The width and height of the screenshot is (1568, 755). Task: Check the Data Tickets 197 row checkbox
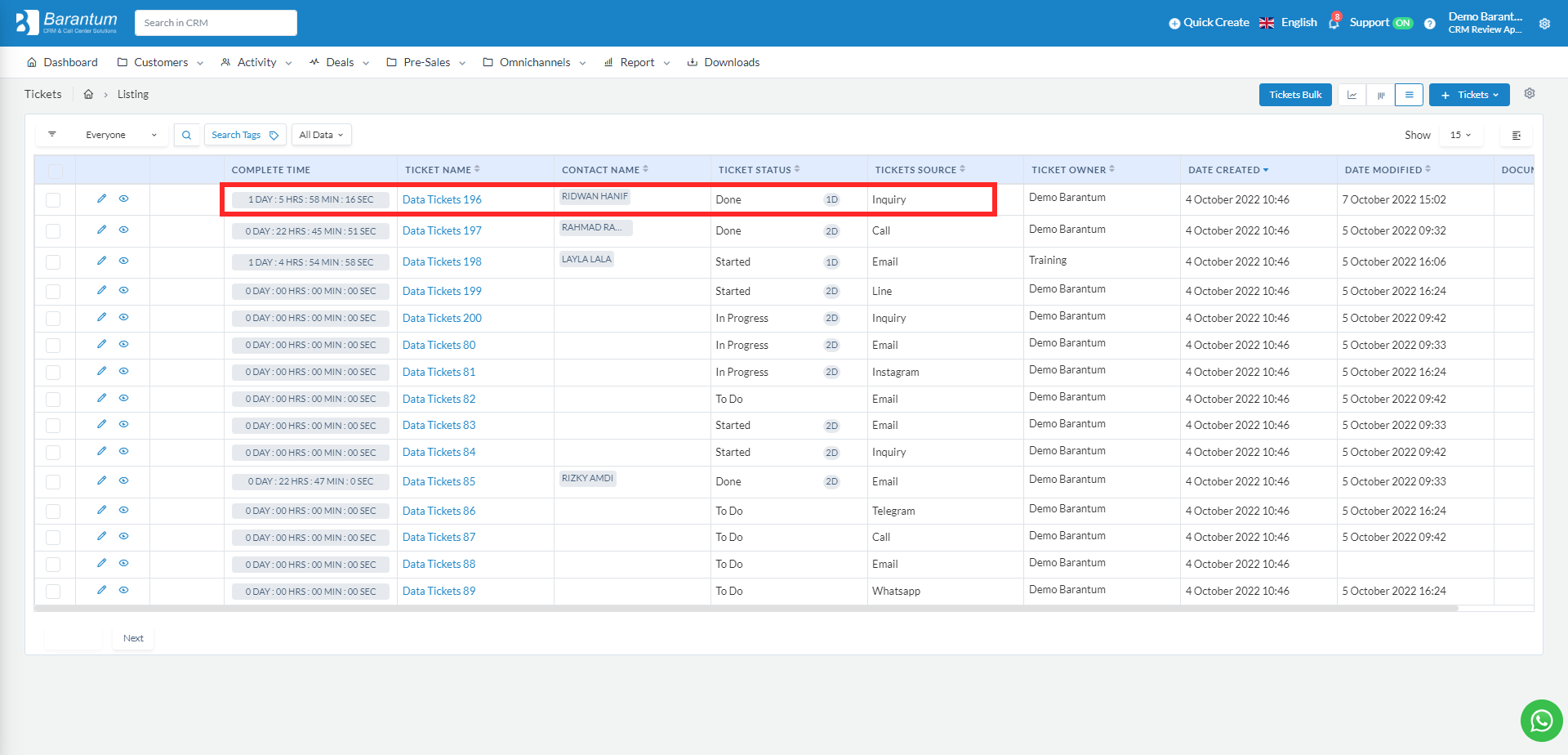point(53,231)
